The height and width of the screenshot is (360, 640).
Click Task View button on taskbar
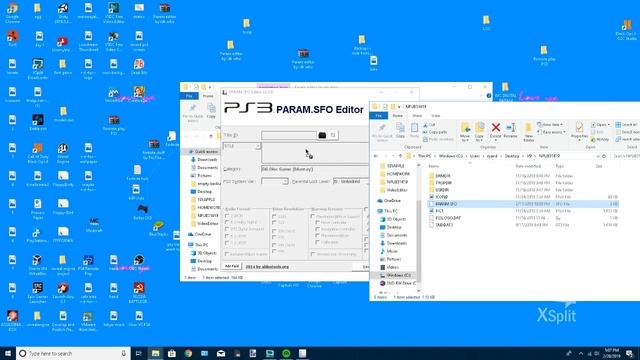point(138,353)
